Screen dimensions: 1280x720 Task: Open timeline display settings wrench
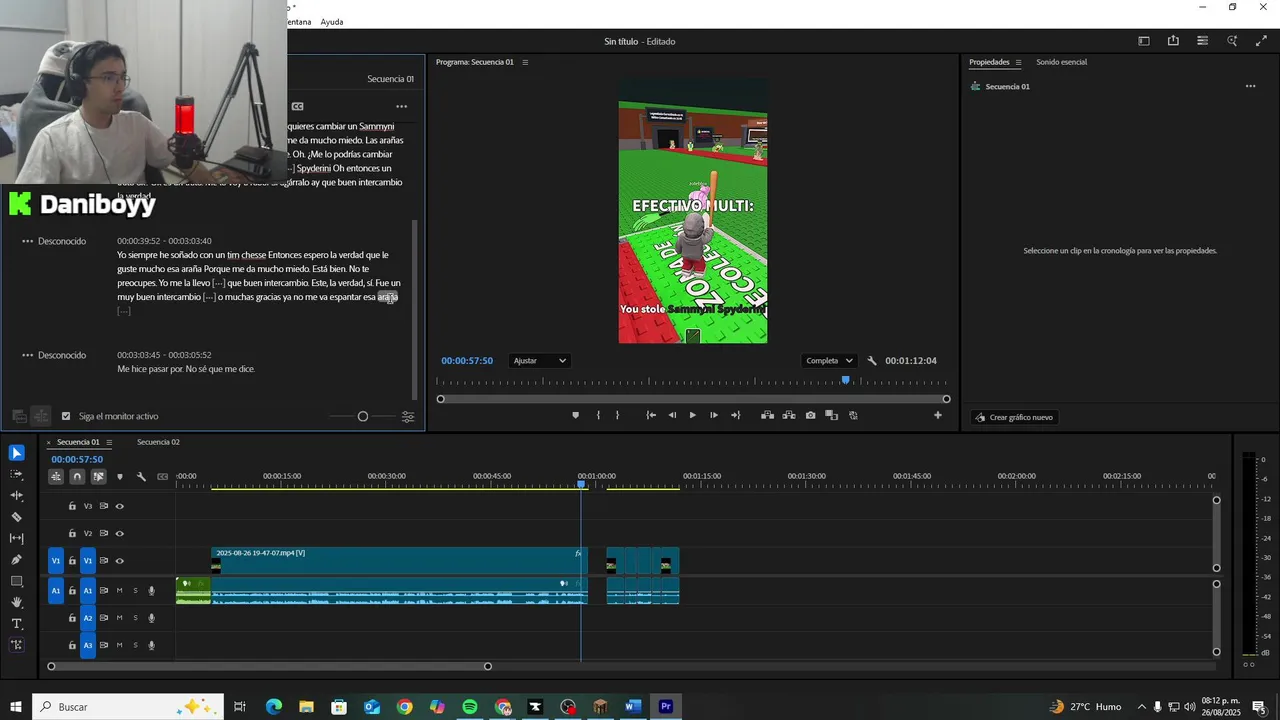point(141,477)
